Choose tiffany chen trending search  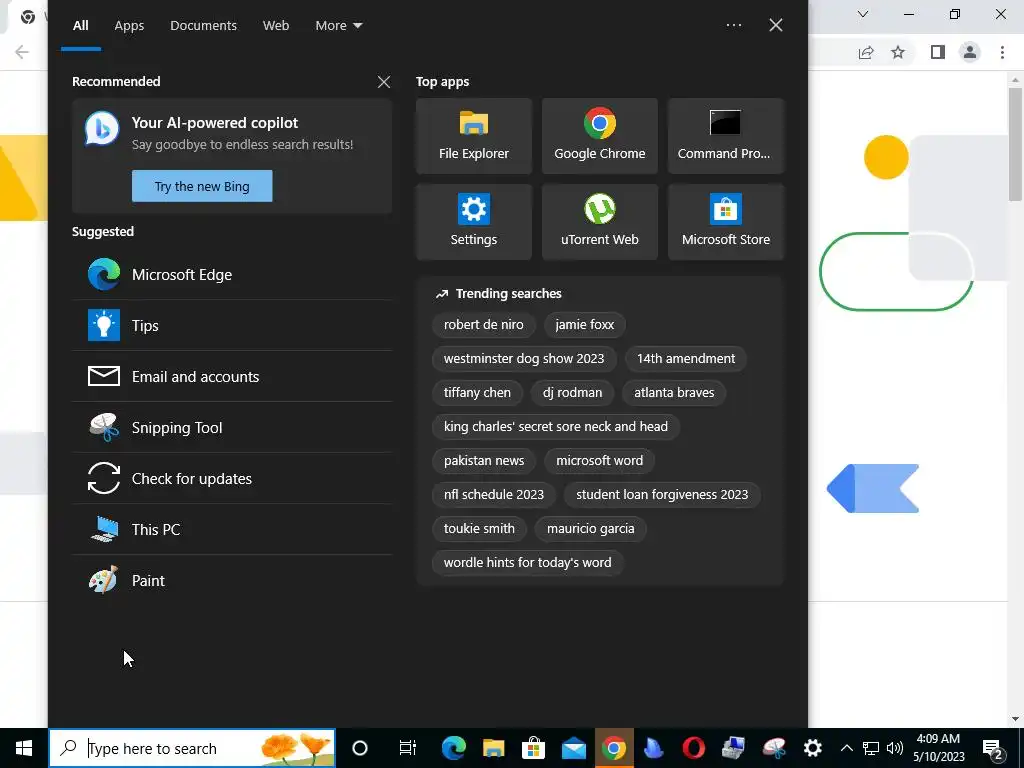477,392
